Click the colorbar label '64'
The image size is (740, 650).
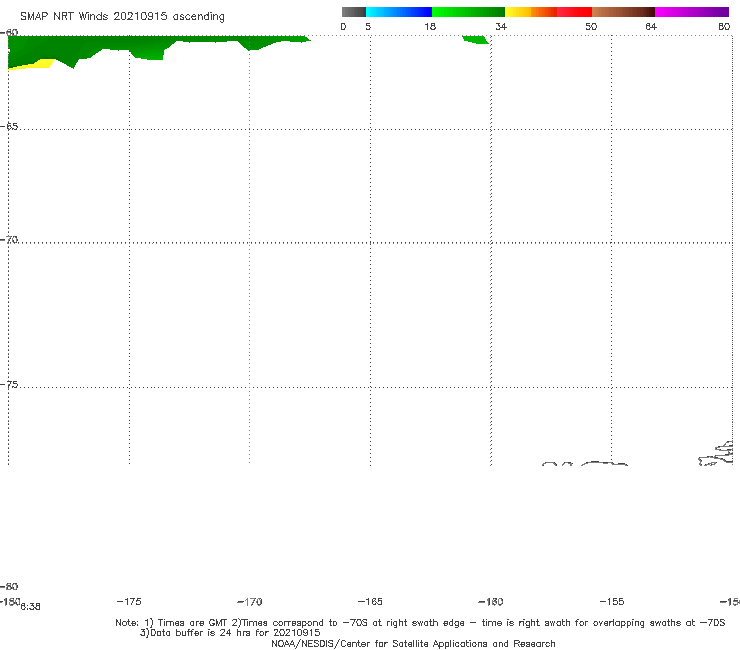pos(651,26)
